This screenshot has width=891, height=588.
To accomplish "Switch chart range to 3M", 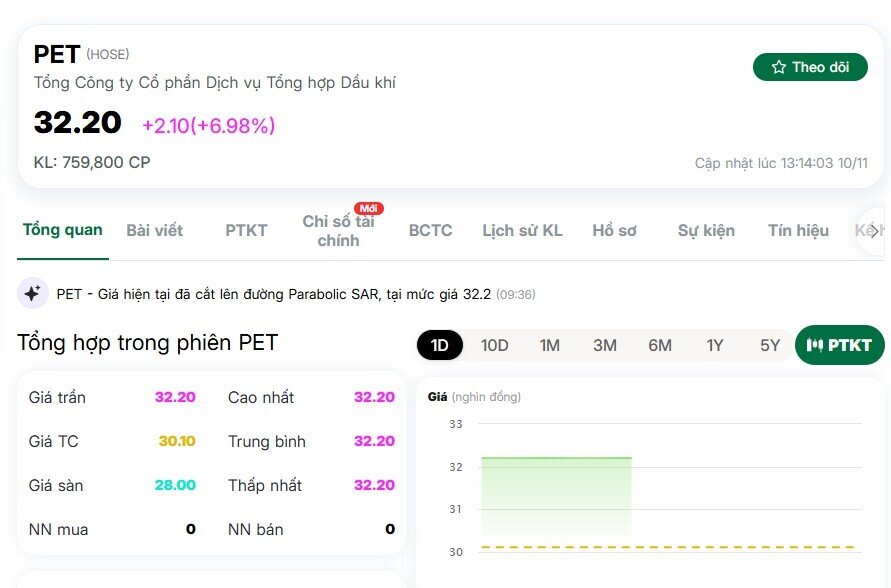I will (604, 344).
